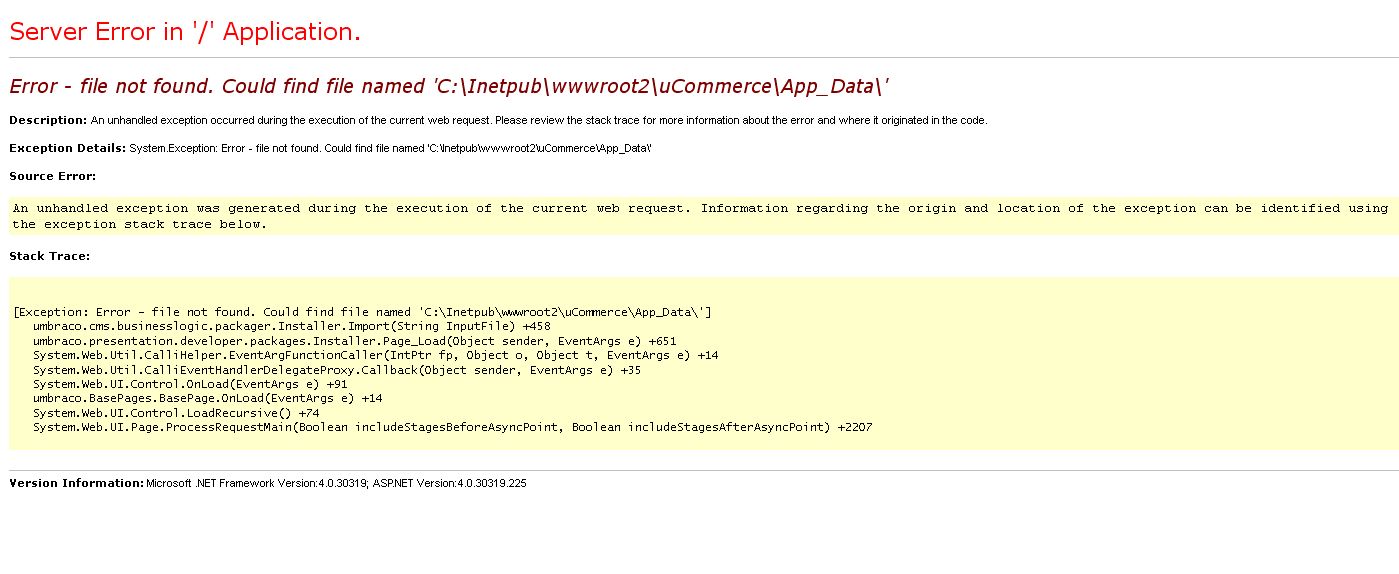Click the 'umbraco.presentation.developer.packages.Installer.Page_Load' line
Image resolution: width=1399 pixels, height=574 pixels.
354,341
